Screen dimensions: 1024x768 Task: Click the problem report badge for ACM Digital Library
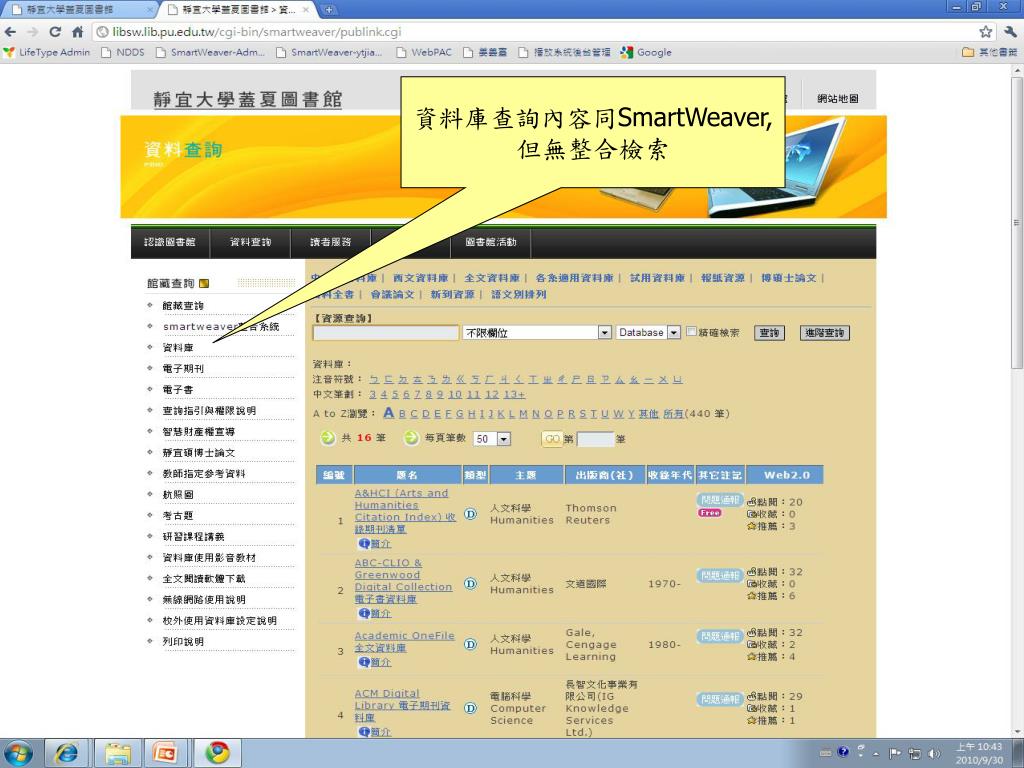click(x=720, y=699)
